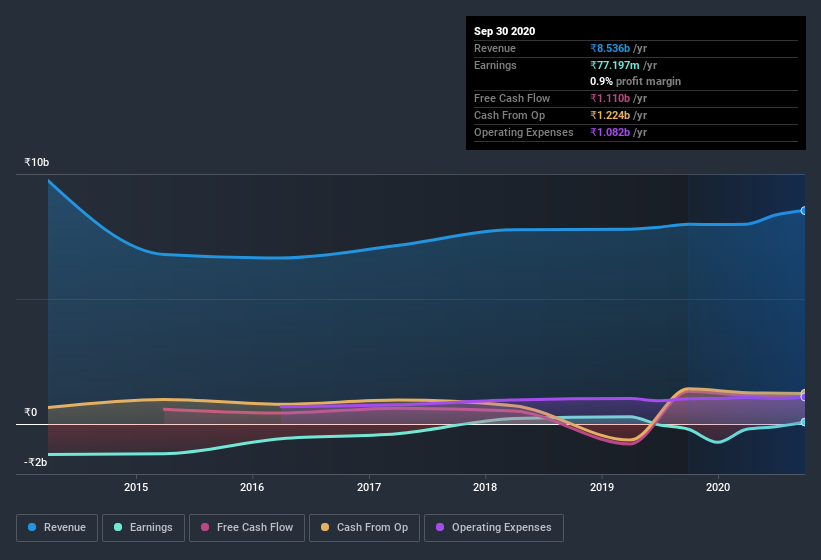821x560 pixels.
Task: Click the ₹1.110b free cash flow value
Action: (610, 98)
